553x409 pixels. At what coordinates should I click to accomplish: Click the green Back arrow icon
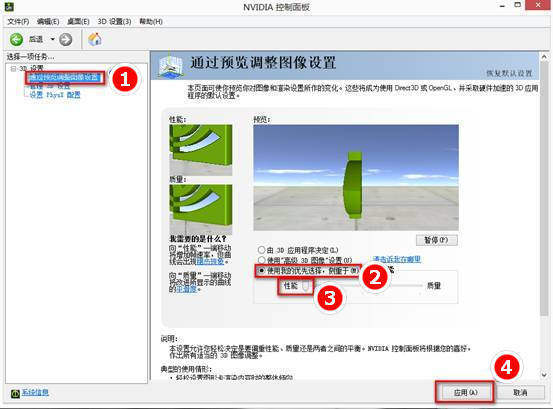coord(16,39)
